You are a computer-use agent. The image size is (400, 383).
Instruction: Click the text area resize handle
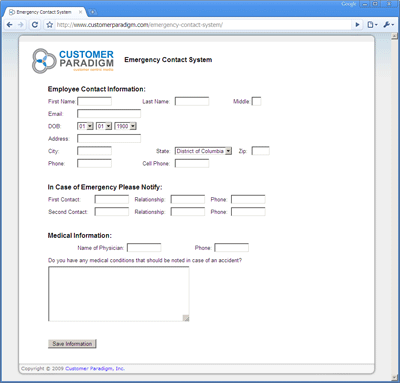click(186, 318)
